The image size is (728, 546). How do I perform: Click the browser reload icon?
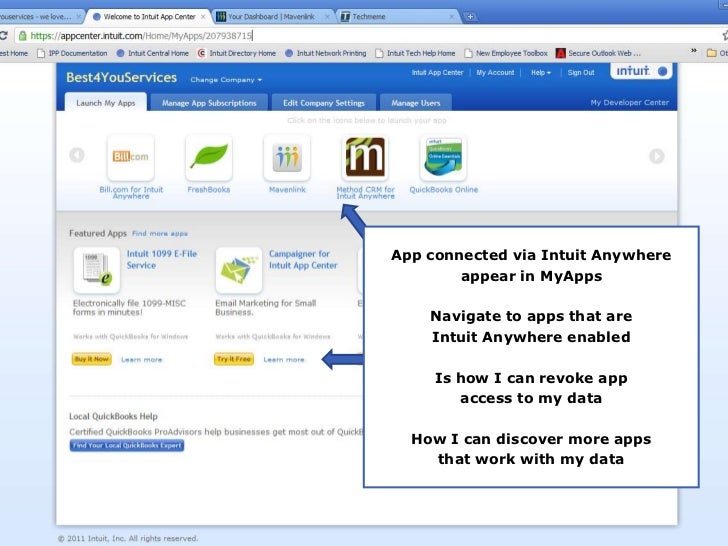tap(4, 36)
